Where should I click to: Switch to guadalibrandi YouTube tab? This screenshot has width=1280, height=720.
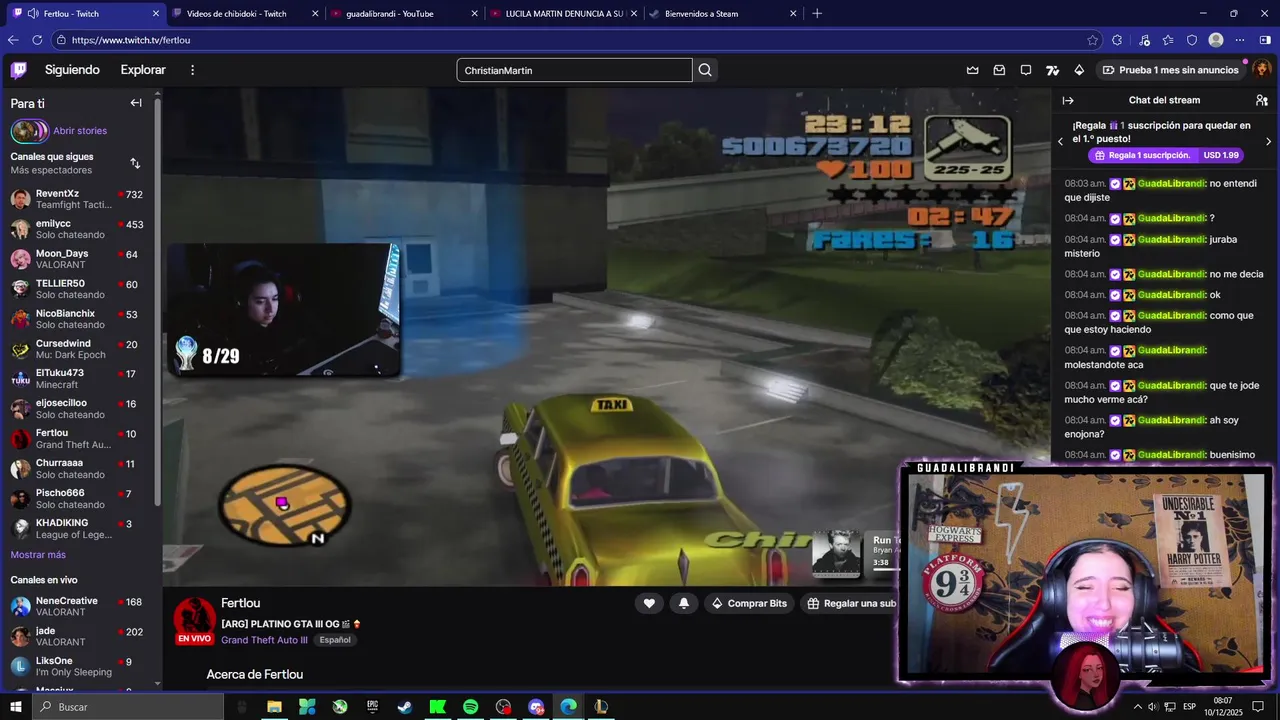pos(390,14)
